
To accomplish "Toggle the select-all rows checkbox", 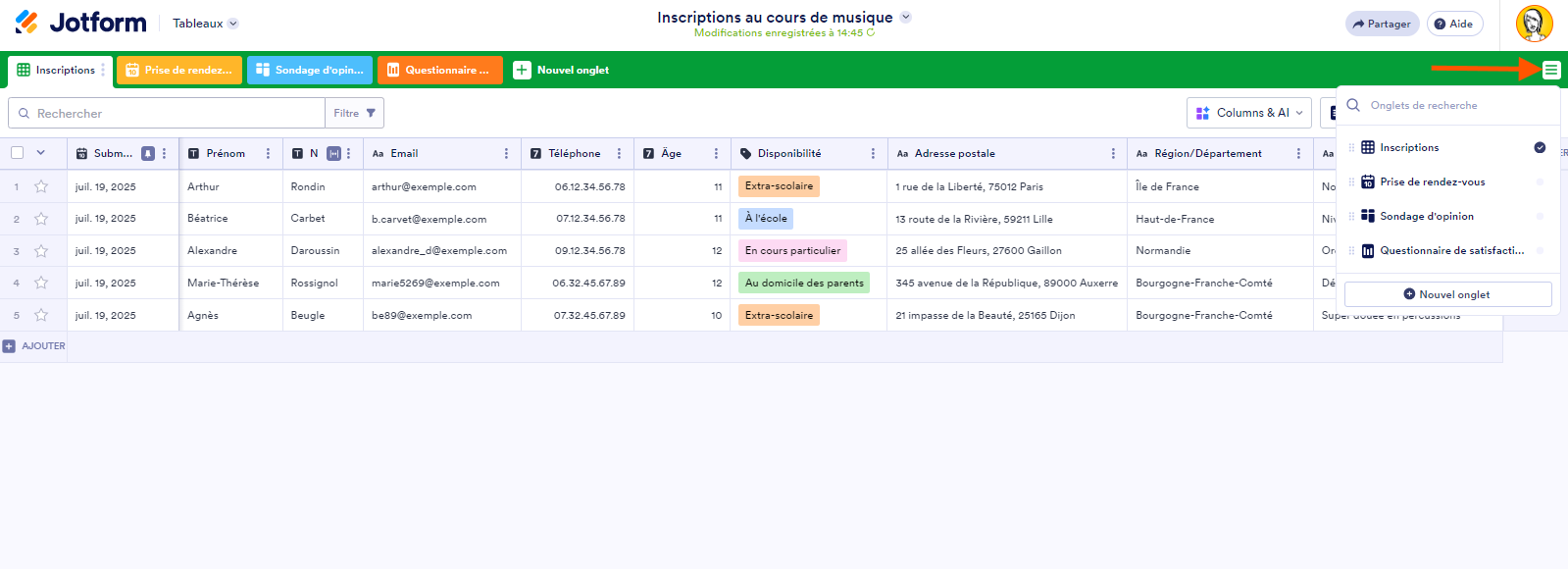I will 18,153.
